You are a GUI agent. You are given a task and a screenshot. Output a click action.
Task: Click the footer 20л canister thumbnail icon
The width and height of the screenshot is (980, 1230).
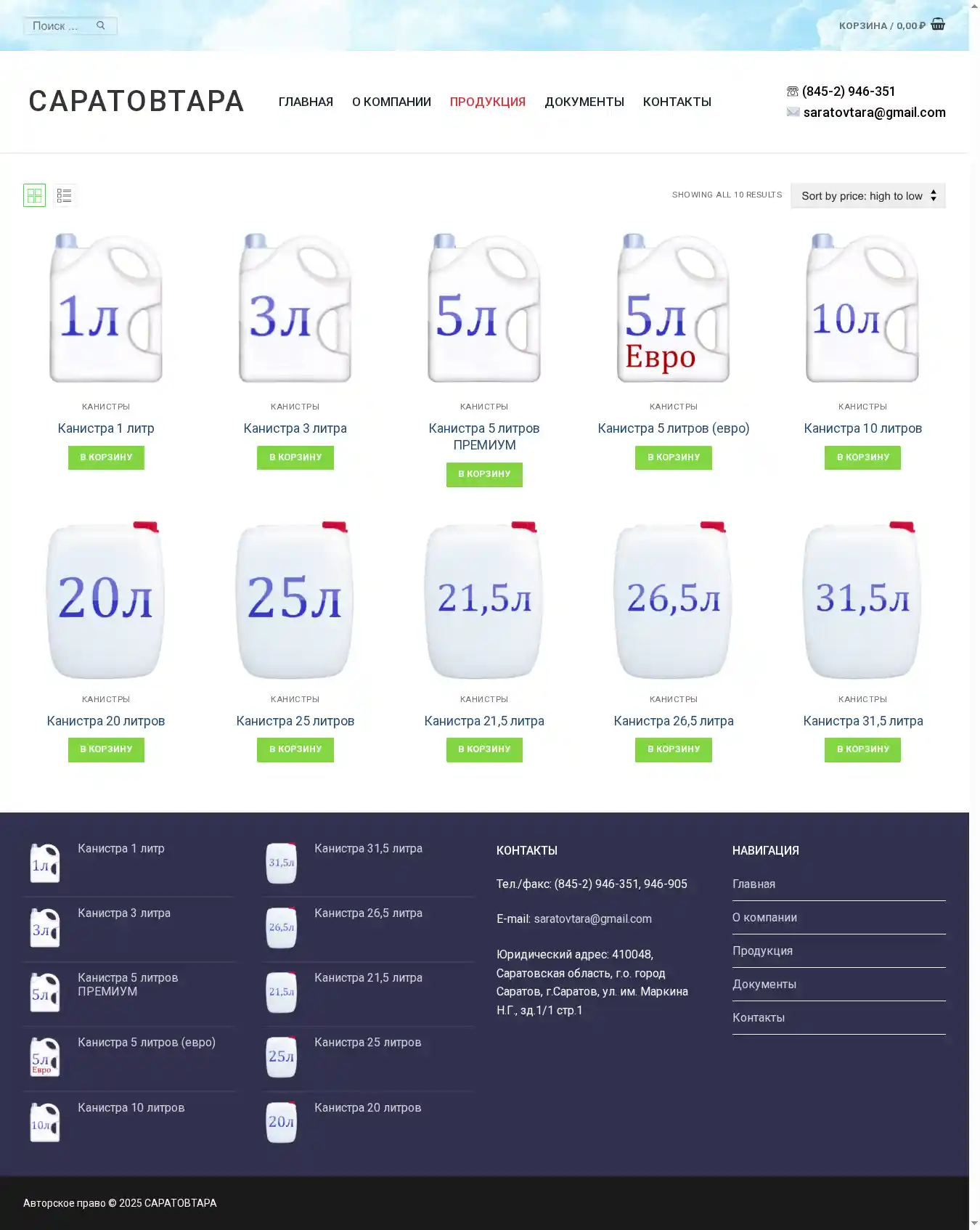click(x=282, y=1123)
